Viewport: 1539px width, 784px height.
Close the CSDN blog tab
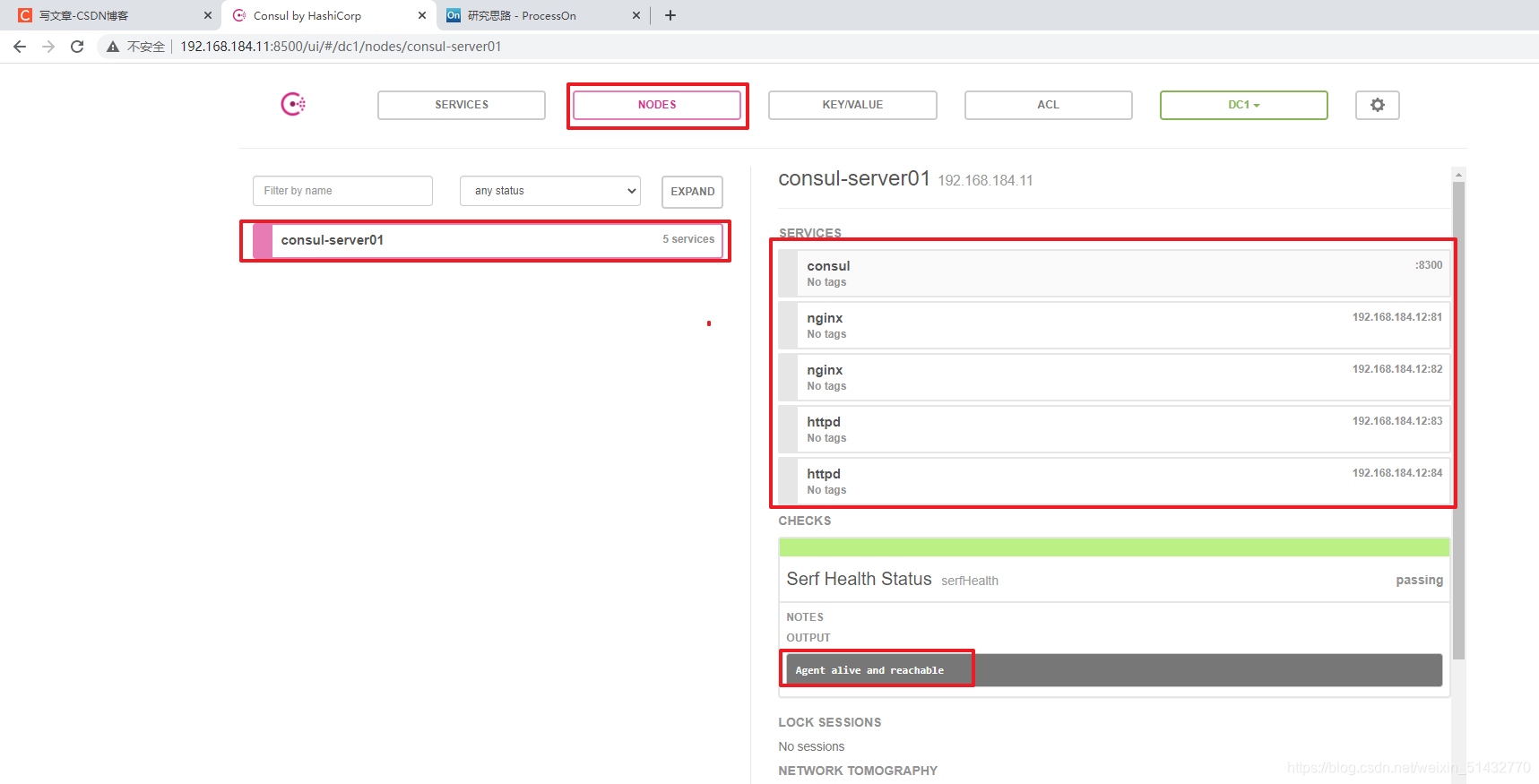[x=208, y=15]
